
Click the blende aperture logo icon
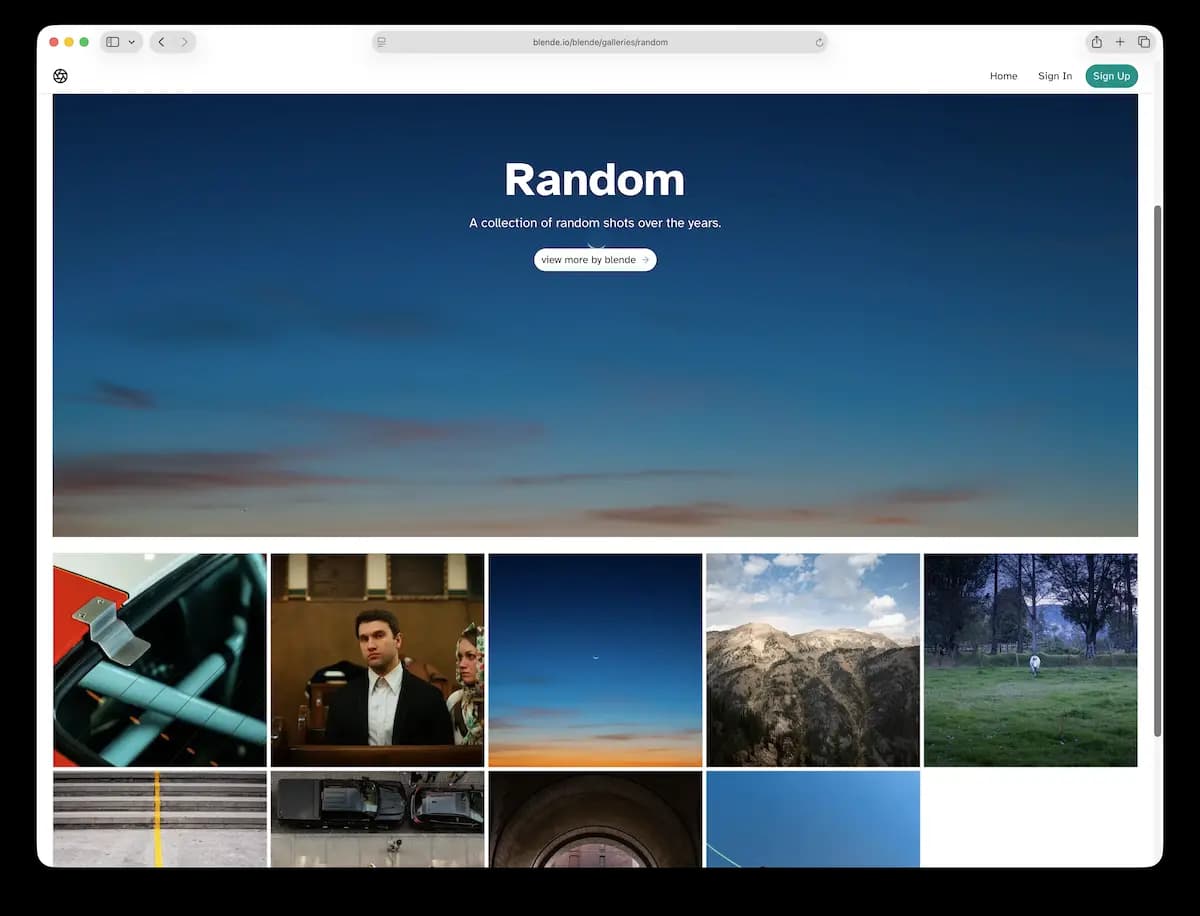tap(60, 76)
